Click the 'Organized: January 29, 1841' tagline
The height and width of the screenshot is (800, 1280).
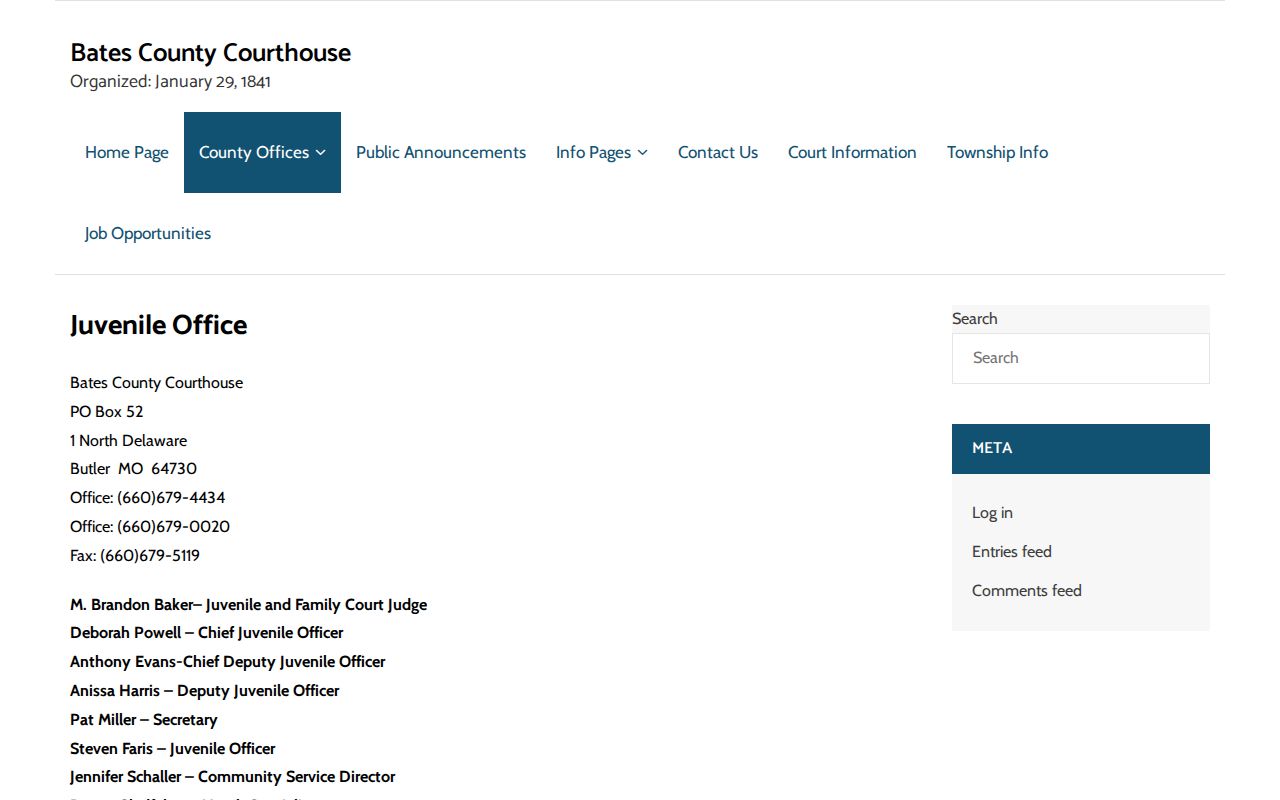pyautogui.click(x=170, y=82)
